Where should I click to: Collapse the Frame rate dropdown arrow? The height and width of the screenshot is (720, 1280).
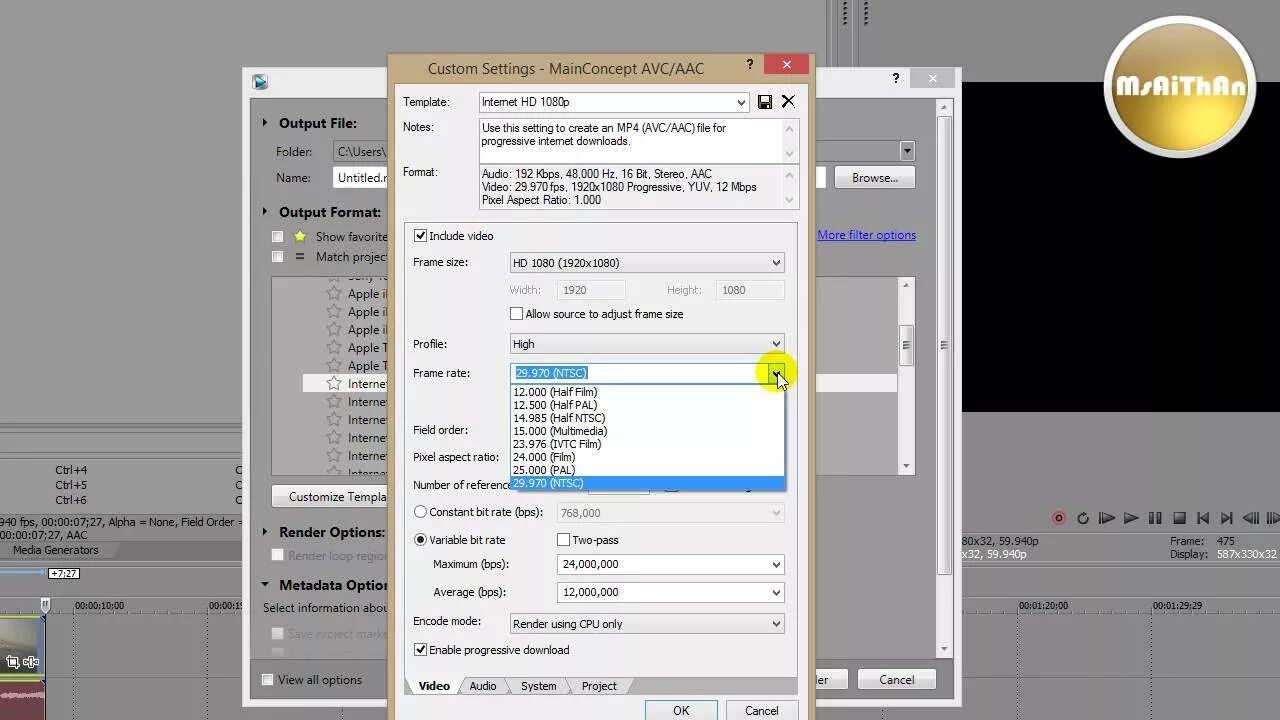[776, 373]
